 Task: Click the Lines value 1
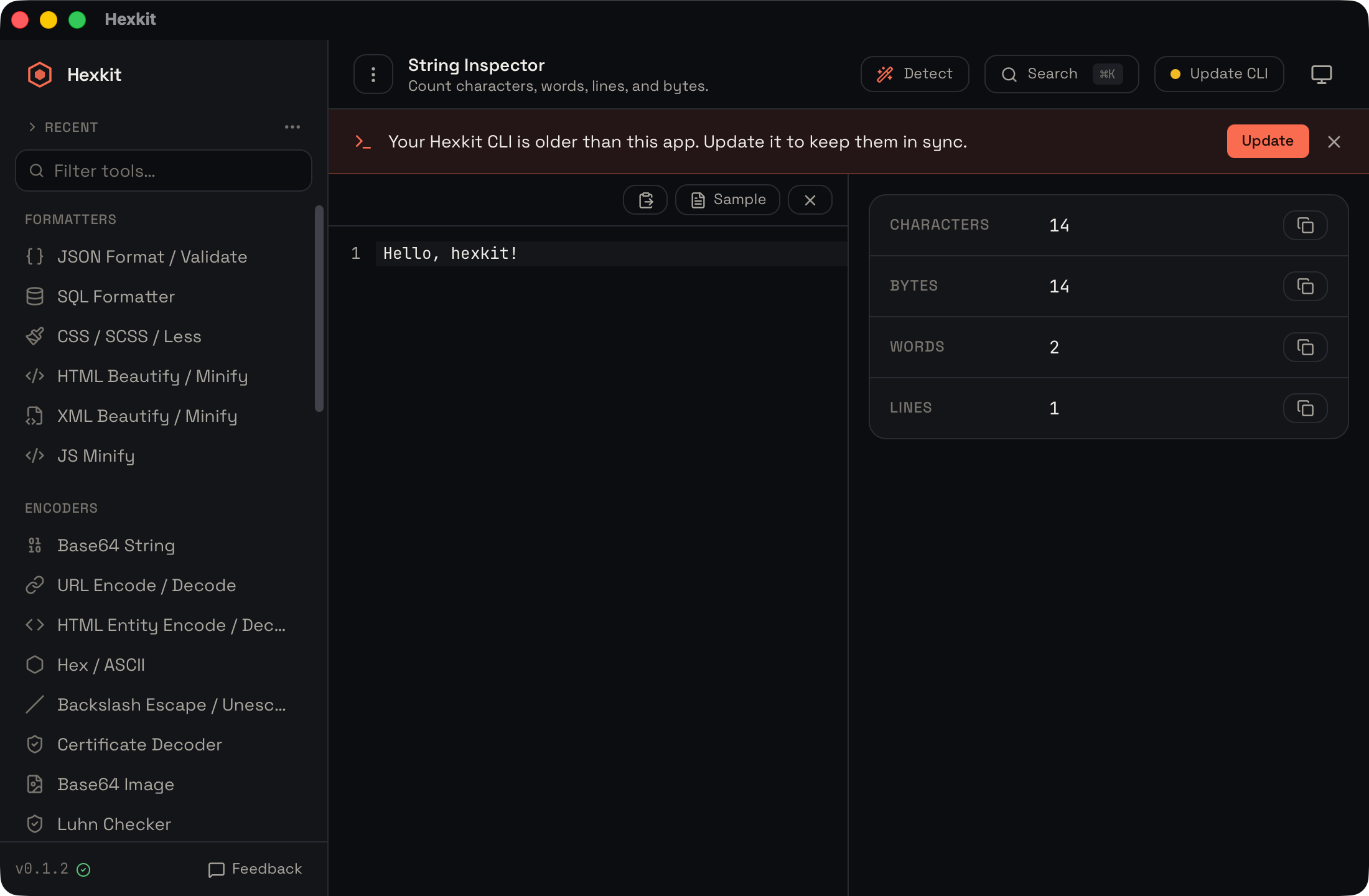(x=1054, y=408)
